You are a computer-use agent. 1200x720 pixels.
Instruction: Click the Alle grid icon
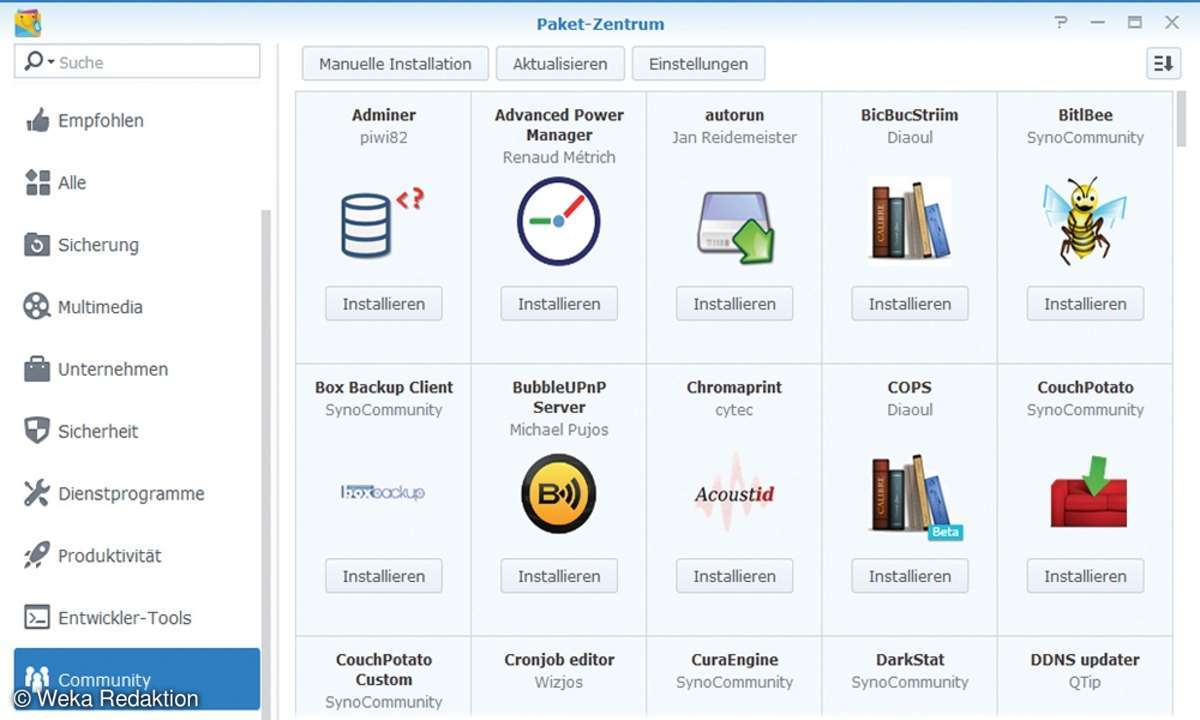pos(37,183)
